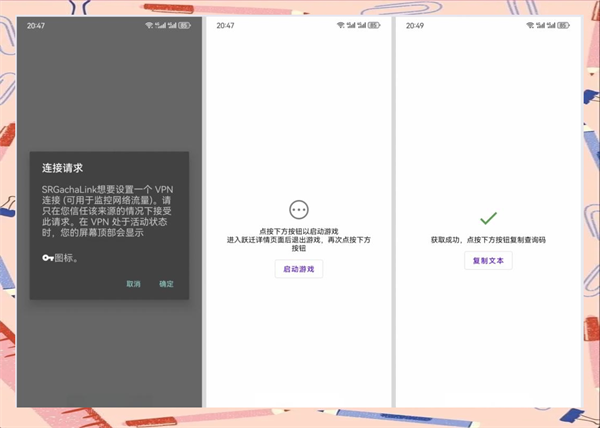600x428 pixels.
Task: Click the 20:47 clock on the middle screen
Action: [x=225, y=25]
